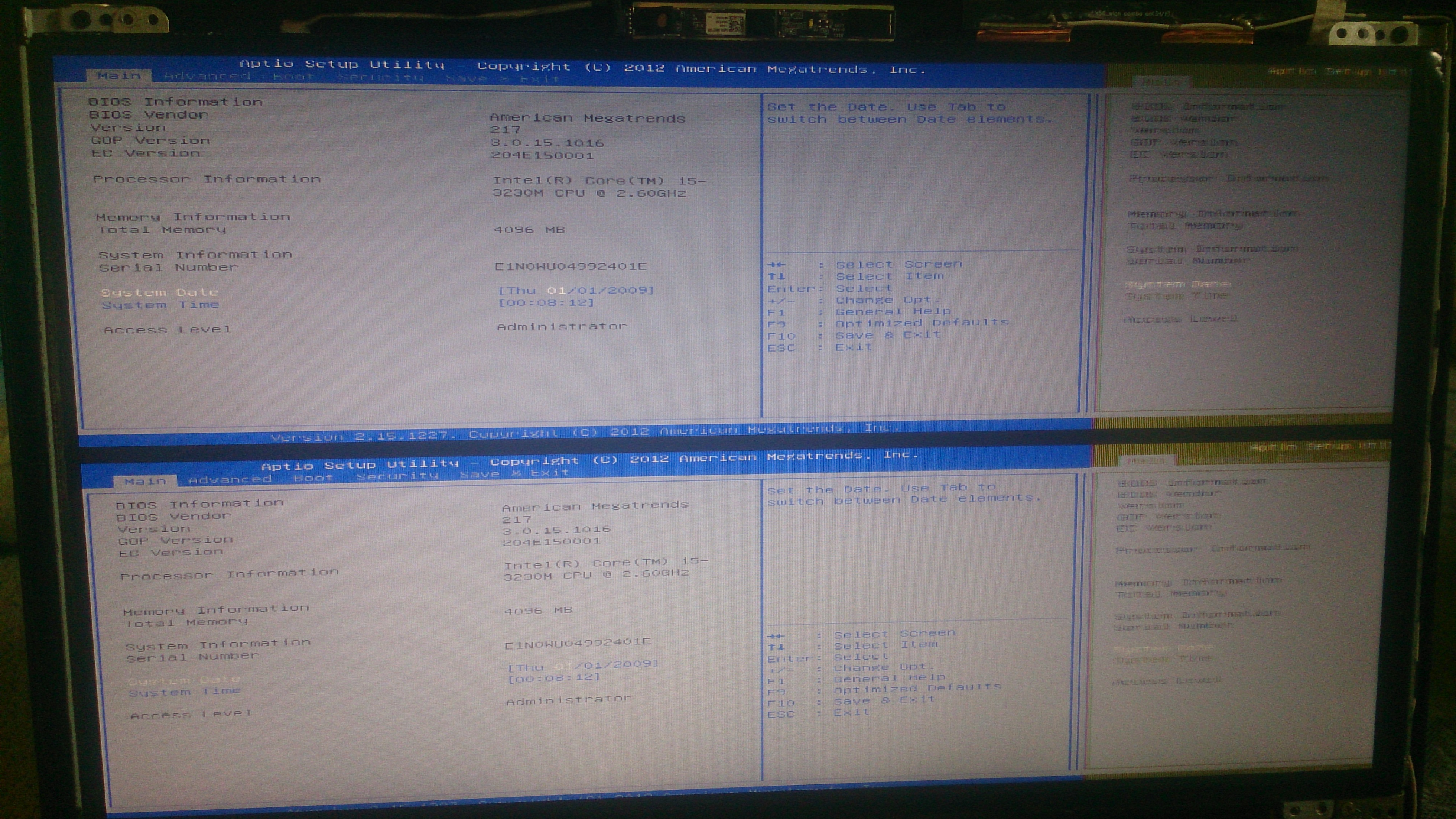Image resolution: width=1456 pixels, height=819 pixels.
Task: Click 'Set the Date' help text in lower copy
Action: tap(904, 494)
